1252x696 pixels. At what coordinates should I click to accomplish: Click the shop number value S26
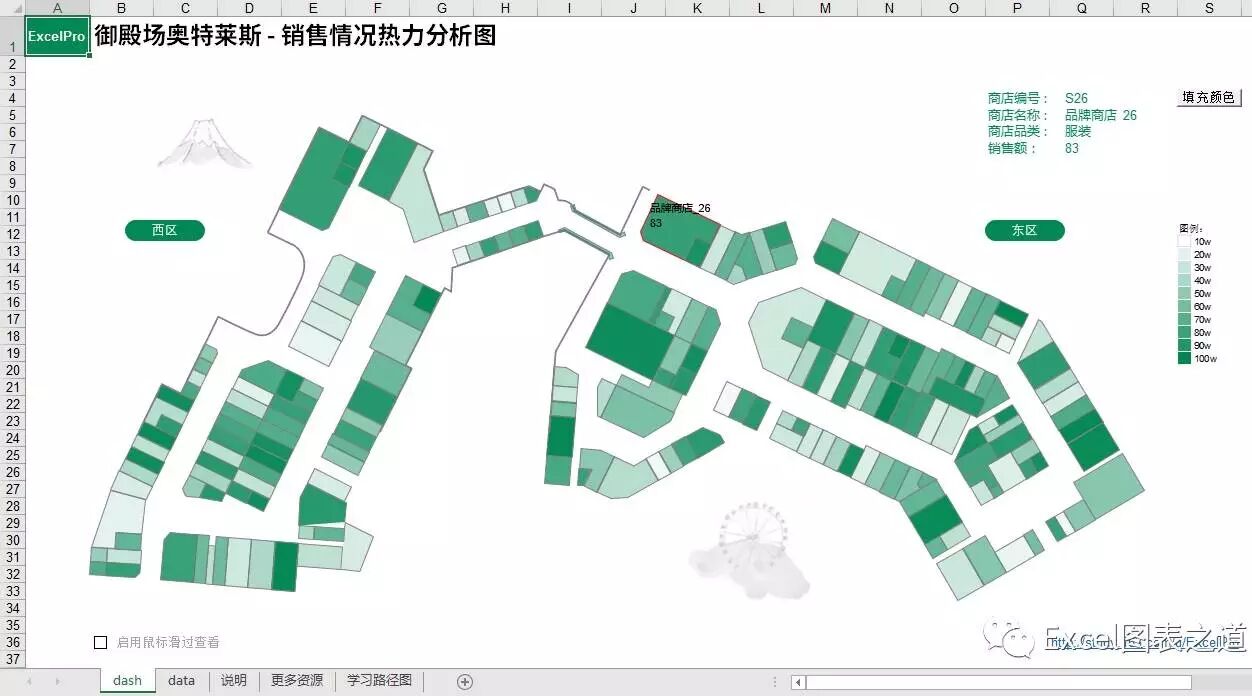pos(1076,98)
